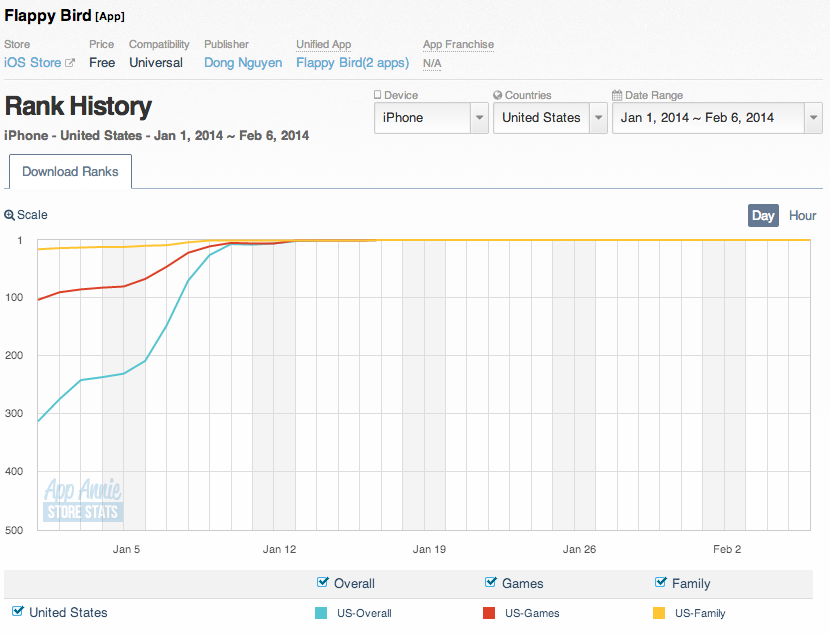Expand the countries dropdown arrow
The image size is (830, 634).
(x=599, y=118)
